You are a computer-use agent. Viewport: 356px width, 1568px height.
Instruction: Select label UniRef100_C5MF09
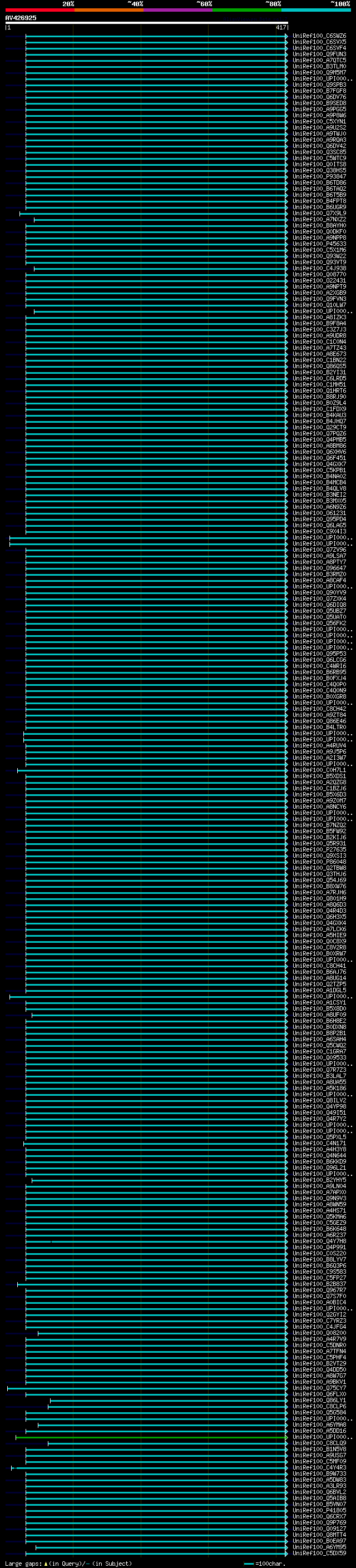[x=319, y=1461]
